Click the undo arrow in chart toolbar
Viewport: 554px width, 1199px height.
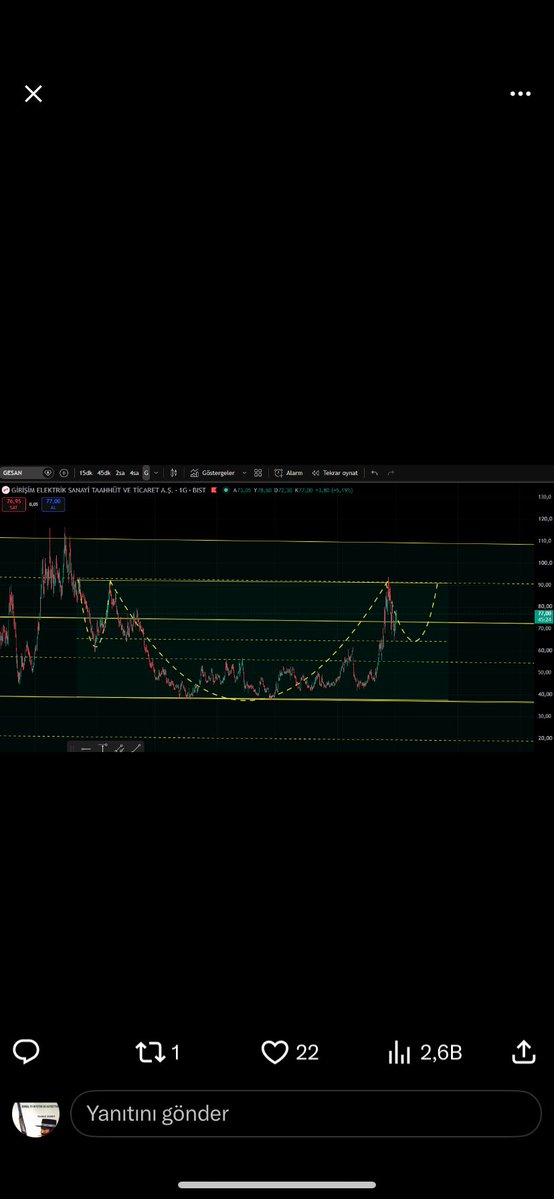[x=374, y=473]
